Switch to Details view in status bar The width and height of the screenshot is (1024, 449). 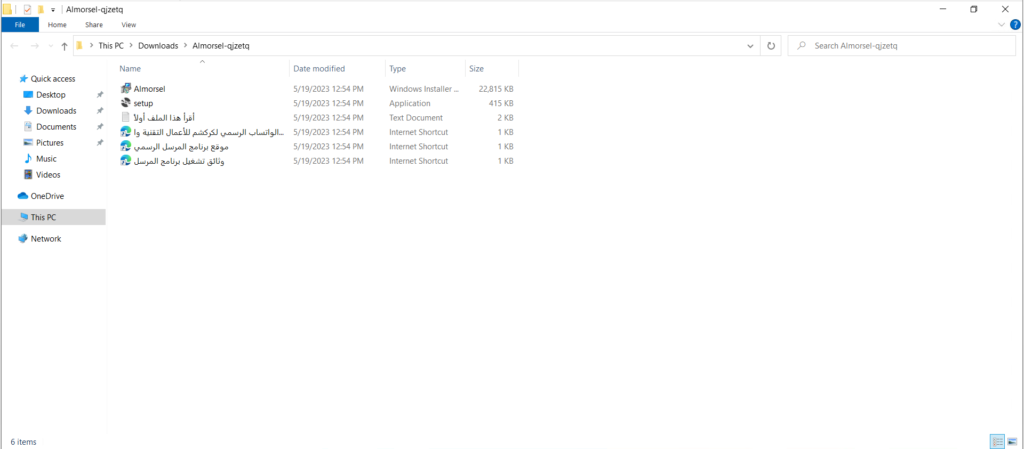click(997, 442)
